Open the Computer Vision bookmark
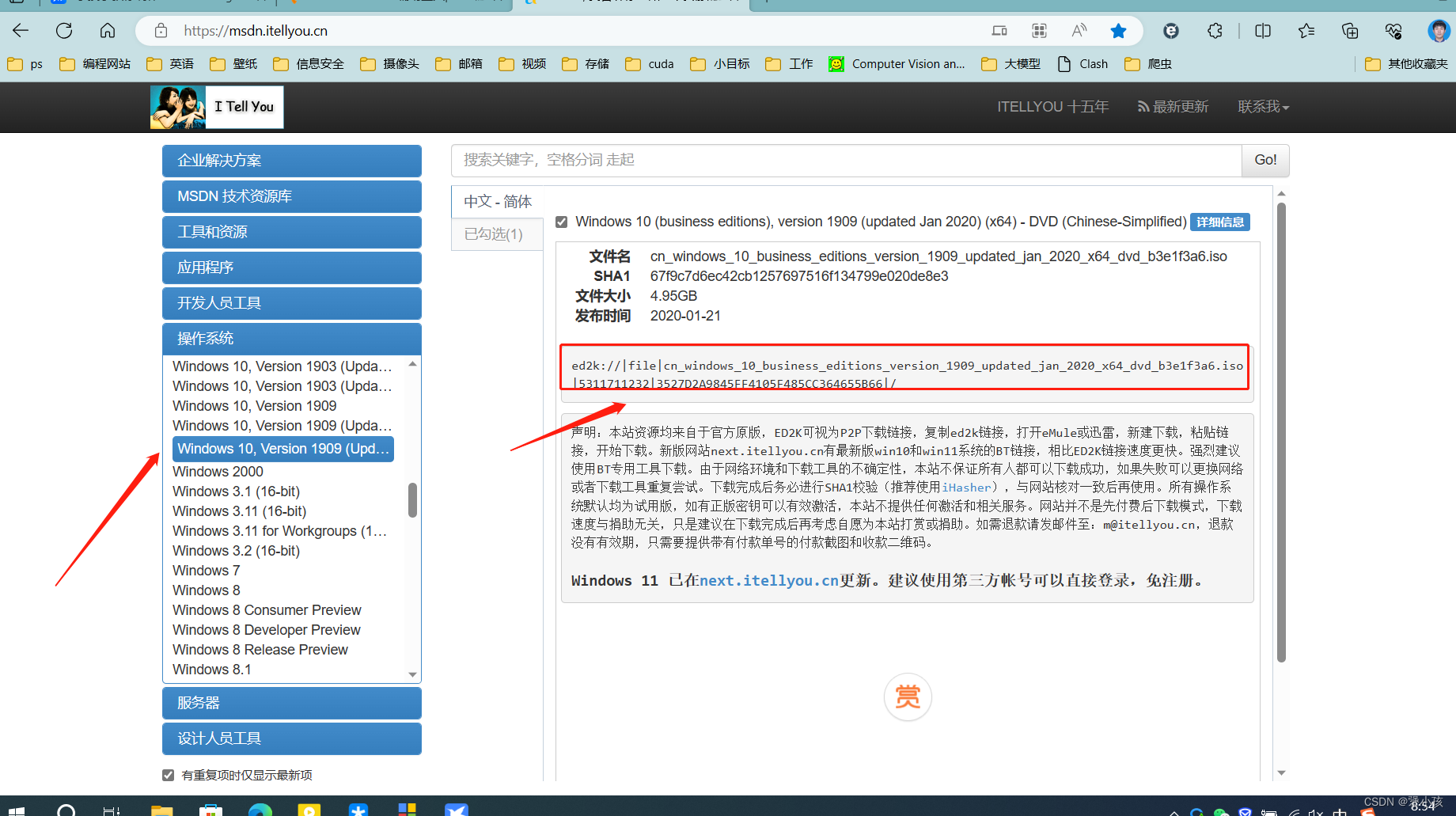This screenshot has height=816, width=1456. [897, 64]
